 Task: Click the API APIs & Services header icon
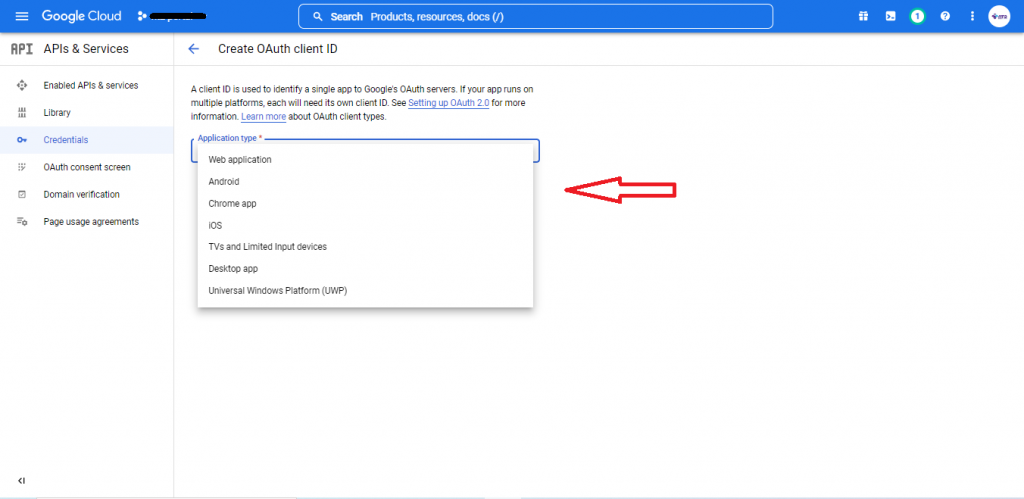point(22,49)
